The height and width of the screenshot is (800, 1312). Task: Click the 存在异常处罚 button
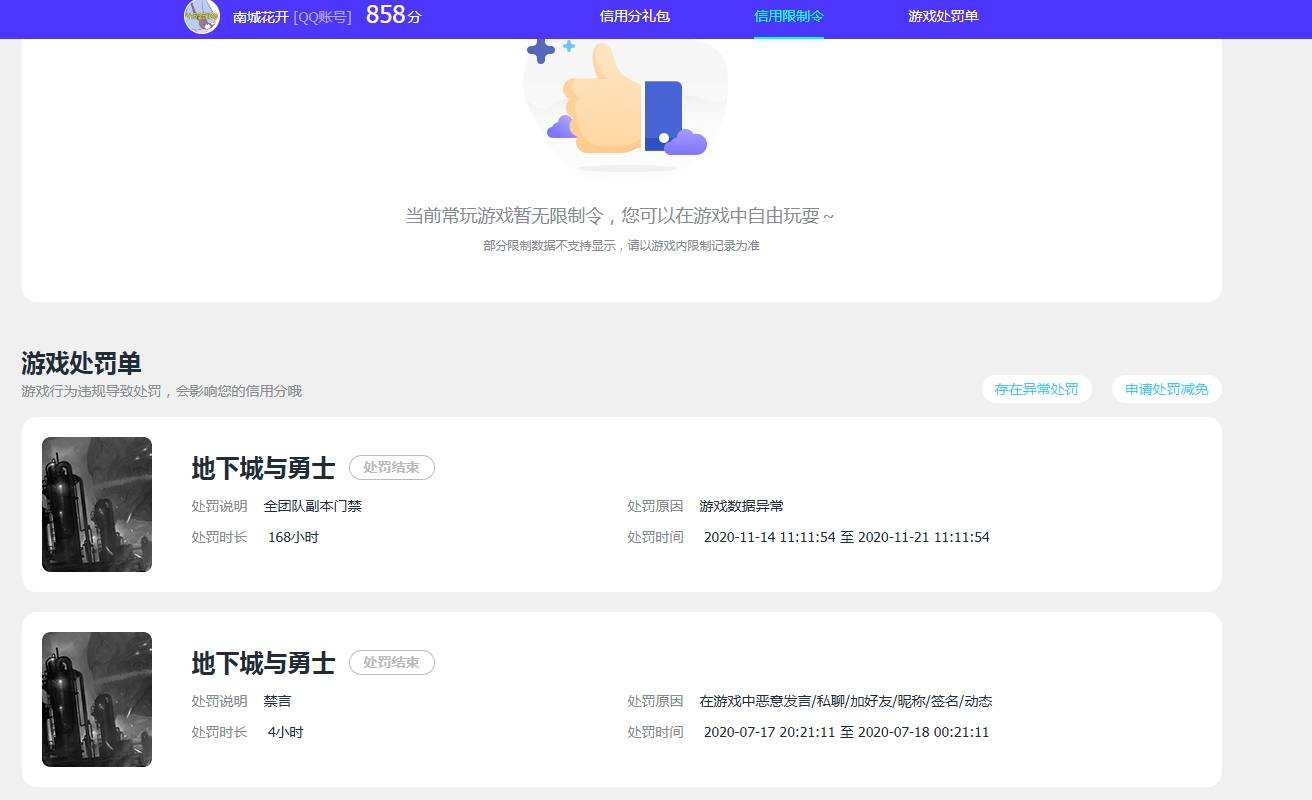point(1037,389)
